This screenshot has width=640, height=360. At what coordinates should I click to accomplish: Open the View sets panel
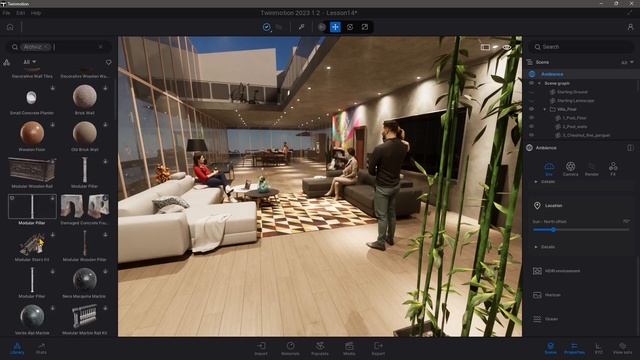pos(622,349)
